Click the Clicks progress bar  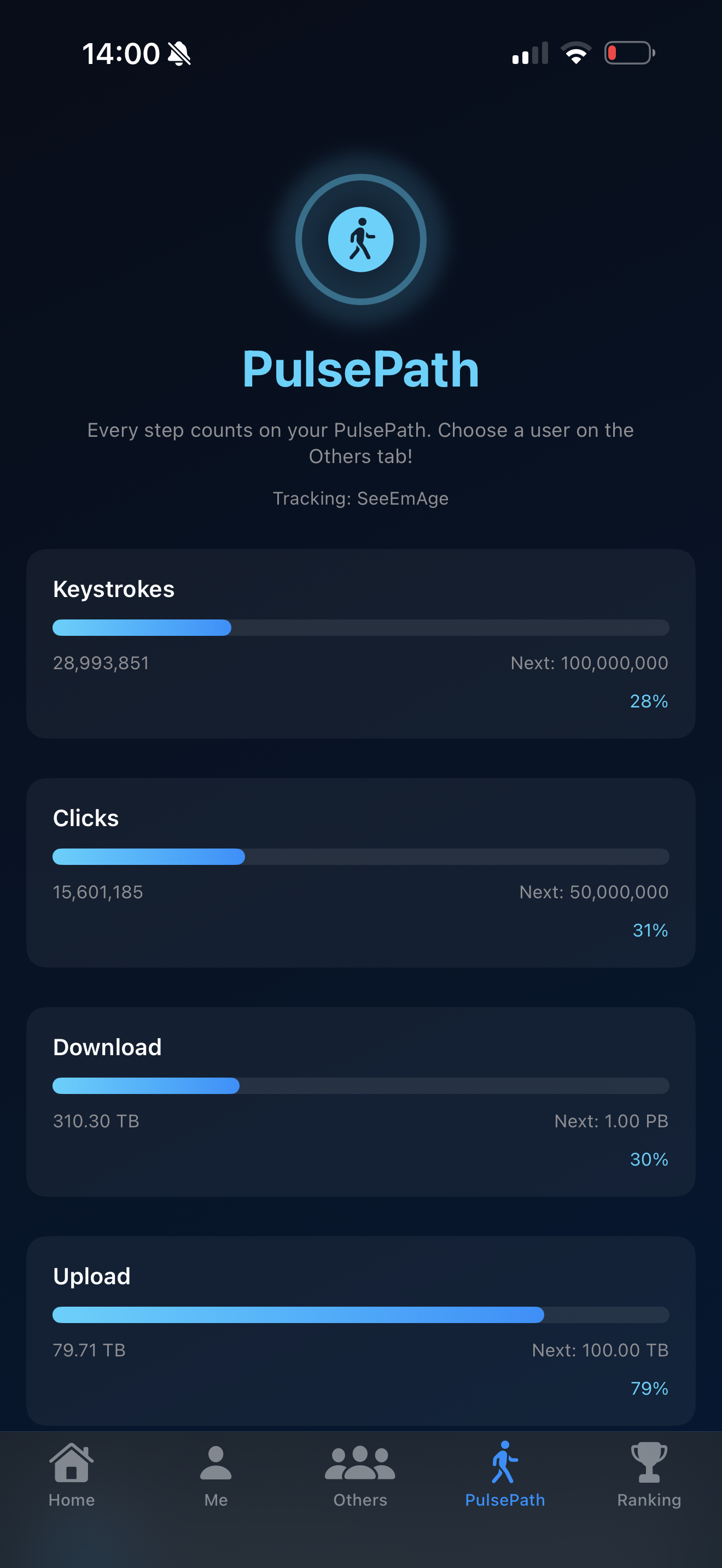point(360,856)
